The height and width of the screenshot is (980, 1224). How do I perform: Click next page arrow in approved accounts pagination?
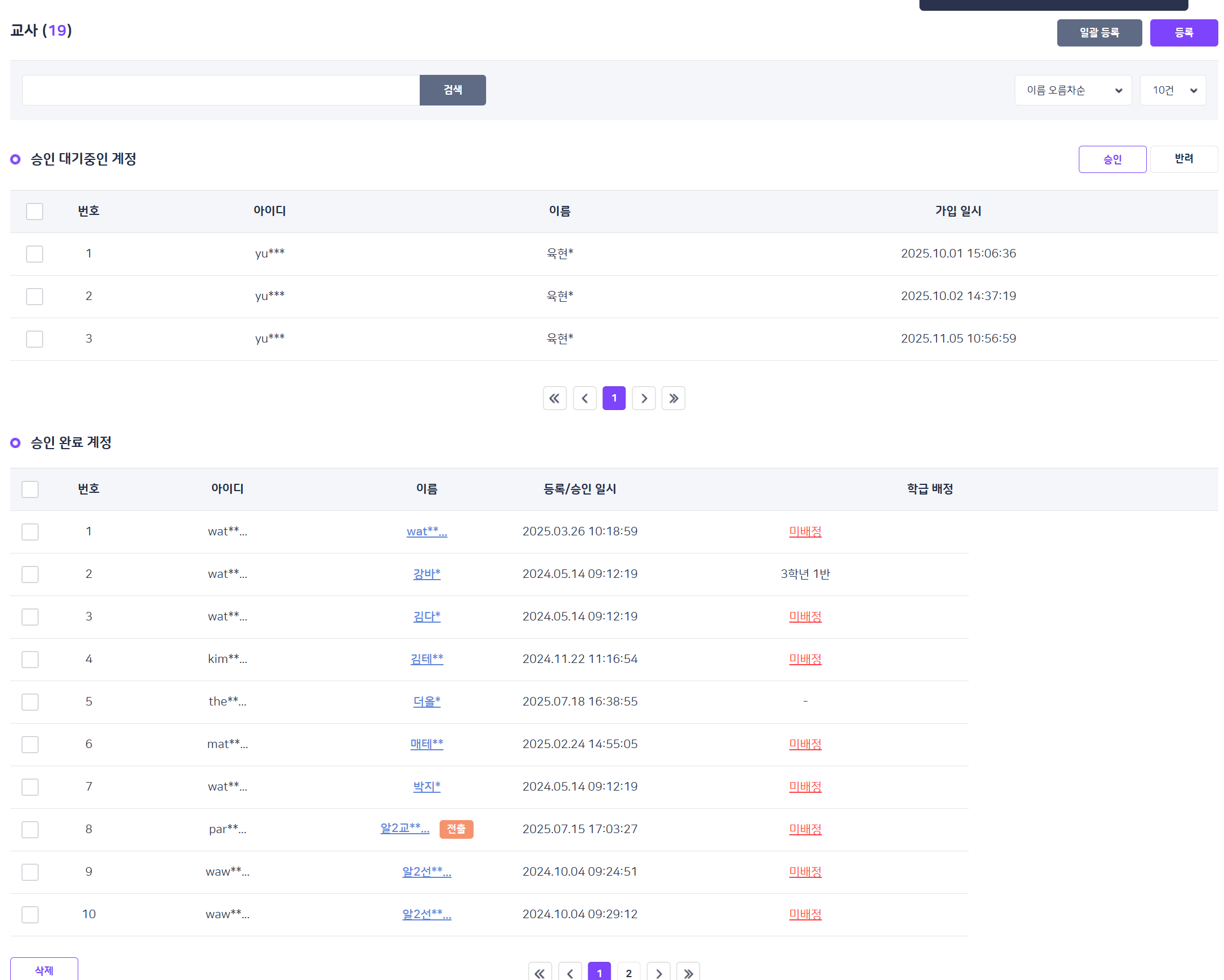(659, 973)
